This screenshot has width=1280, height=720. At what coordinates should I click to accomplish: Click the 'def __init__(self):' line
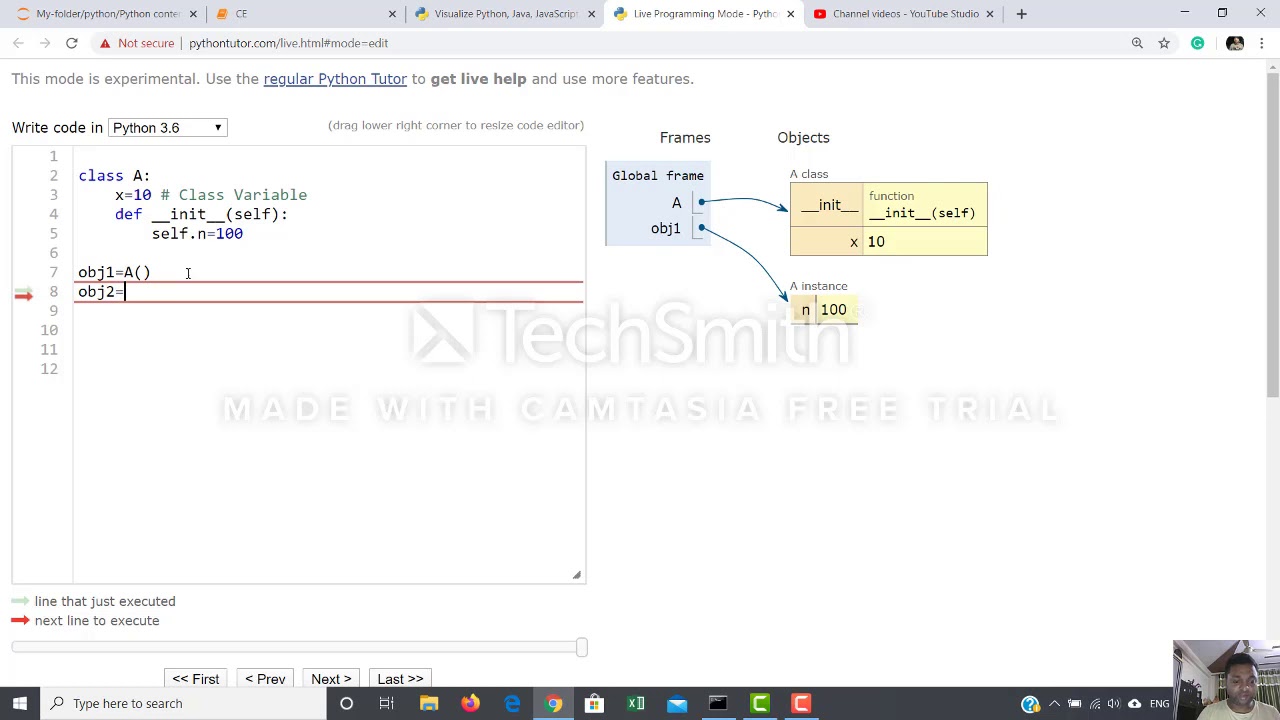pos(201,214)
